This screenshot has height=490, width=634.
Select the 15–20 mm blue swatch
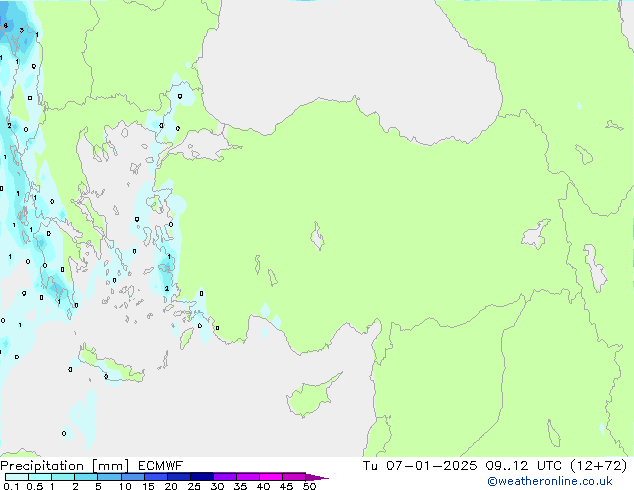[156, 477]
